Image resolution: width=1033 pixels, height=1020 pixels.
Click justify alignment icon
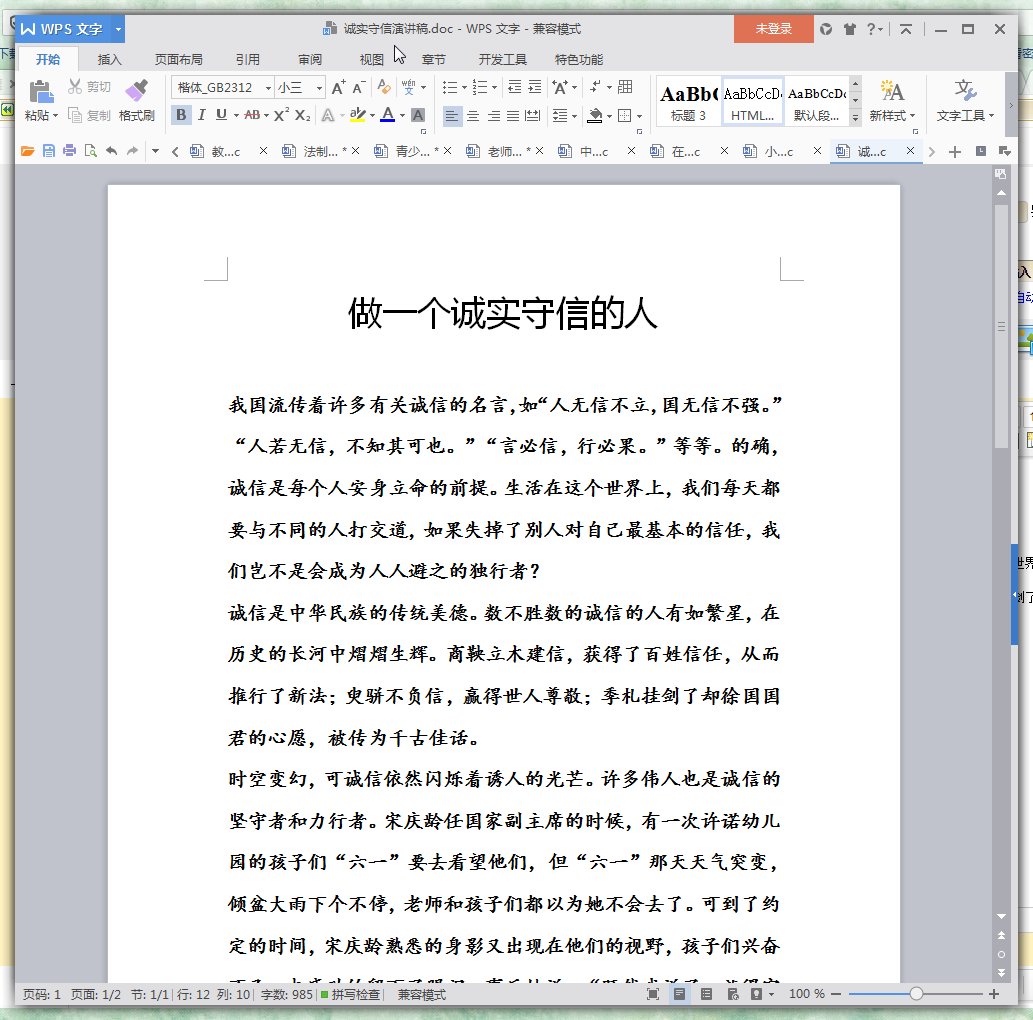(x=513, y=116)
